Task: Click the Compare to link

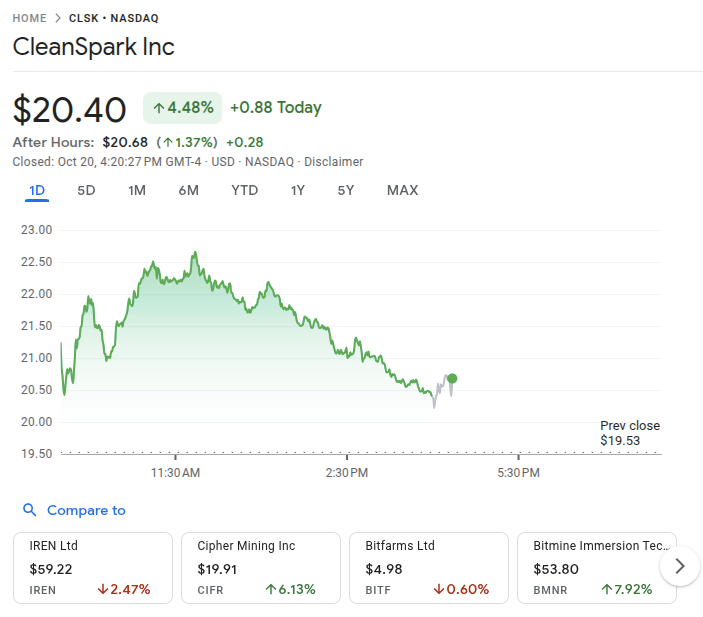Action: click(86, 510)
